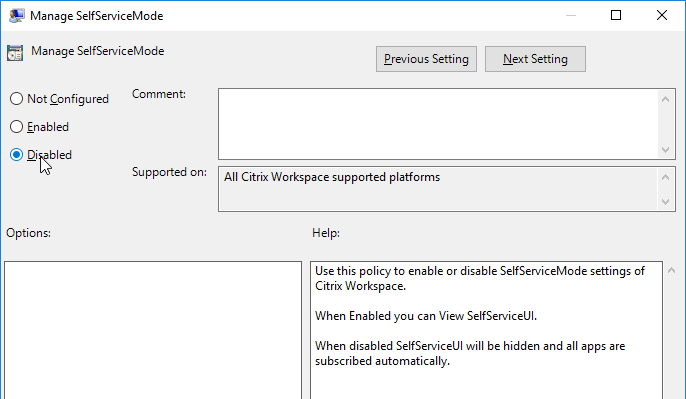
Task: Click the policy setting icon beside Manage SelfServiceMode
Action: coord(15,53)
